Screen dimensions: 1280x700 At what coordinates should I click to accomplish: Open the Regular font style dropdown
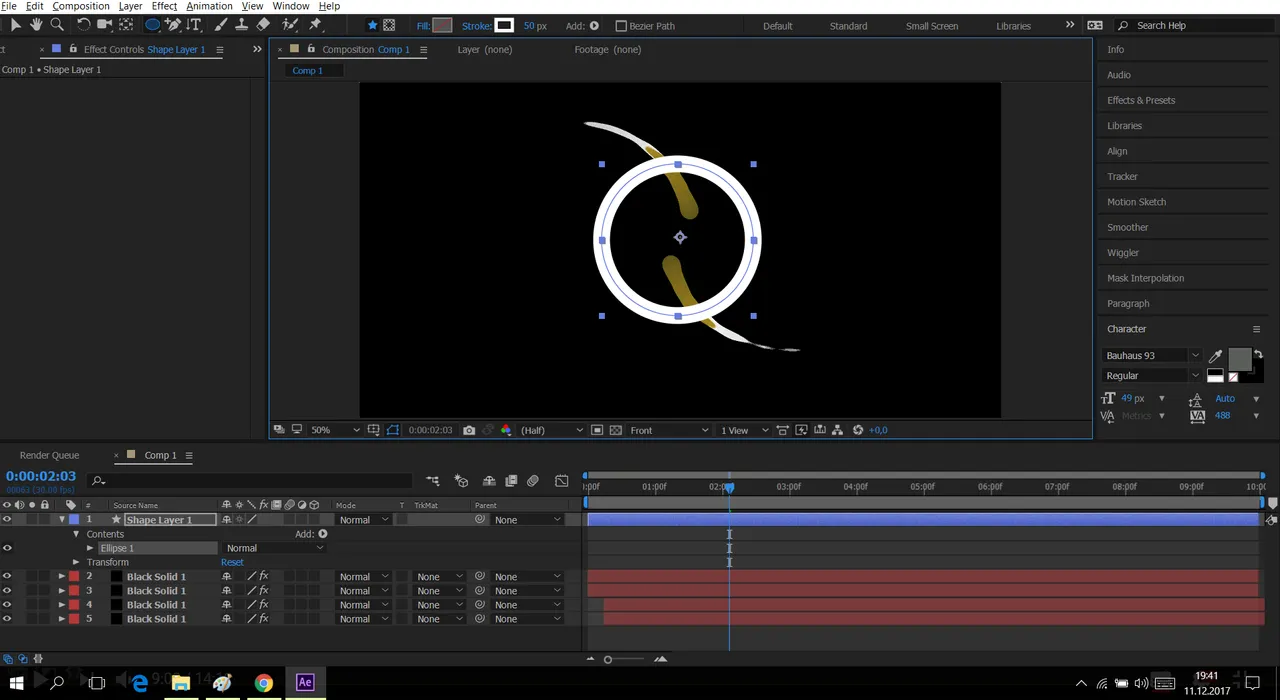pos(1152,376)
